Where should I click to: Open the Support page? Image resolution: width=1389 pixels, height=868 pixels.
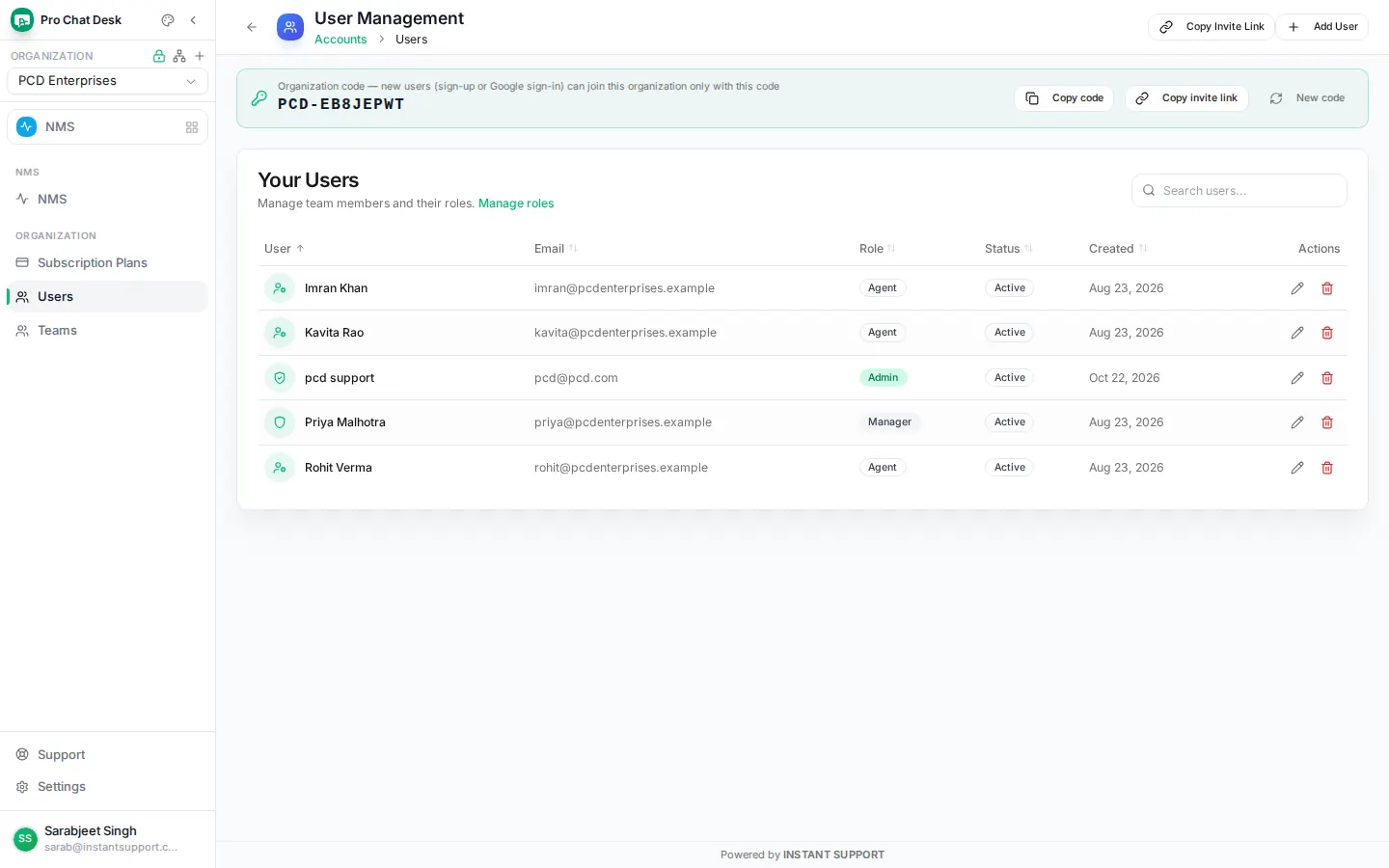click(x=107, y=755)
